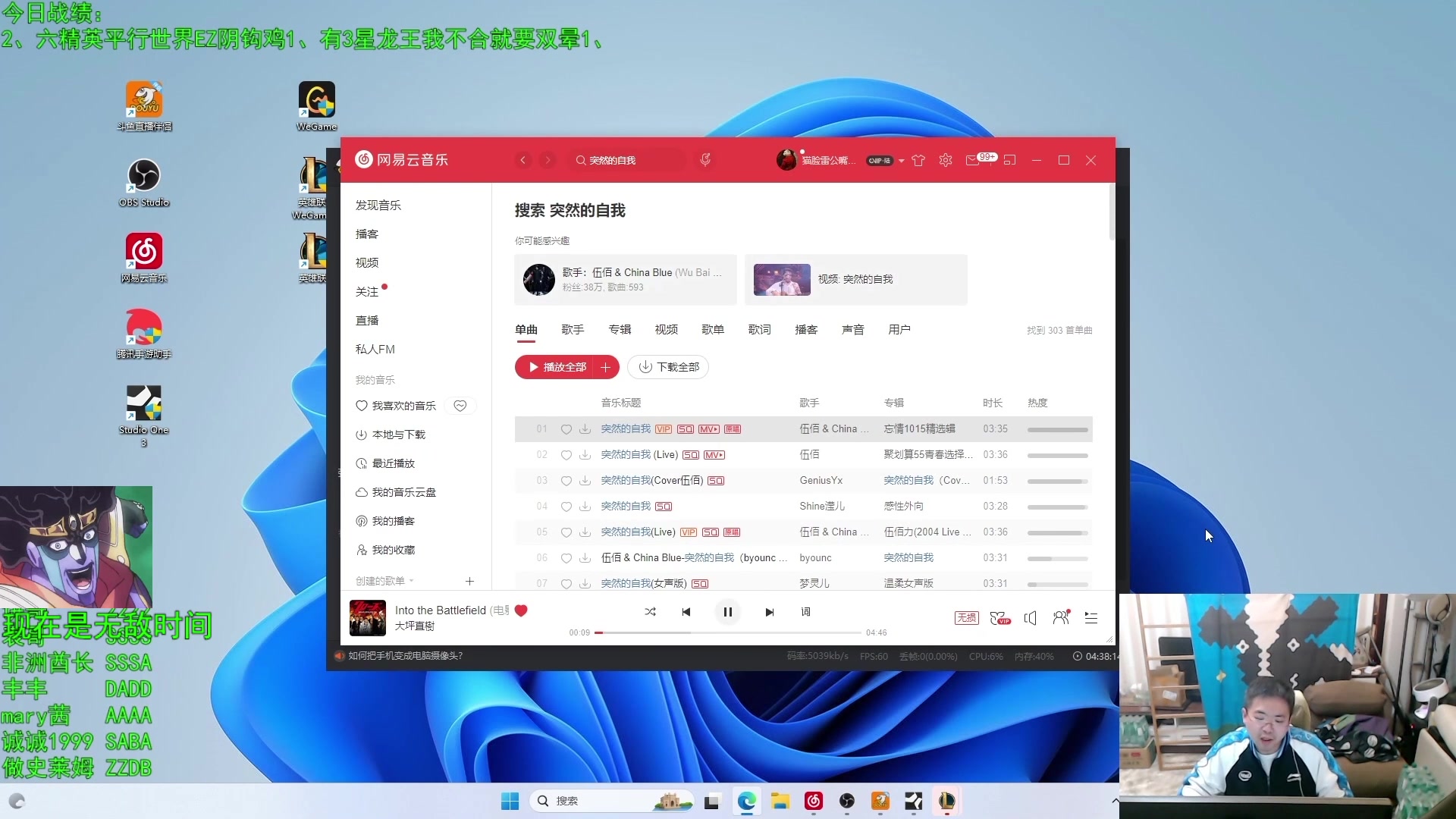Open the play queue list icon
Image resolution: width=1456 pixels, height=819 pixels.
click(x=1091, y=618)
